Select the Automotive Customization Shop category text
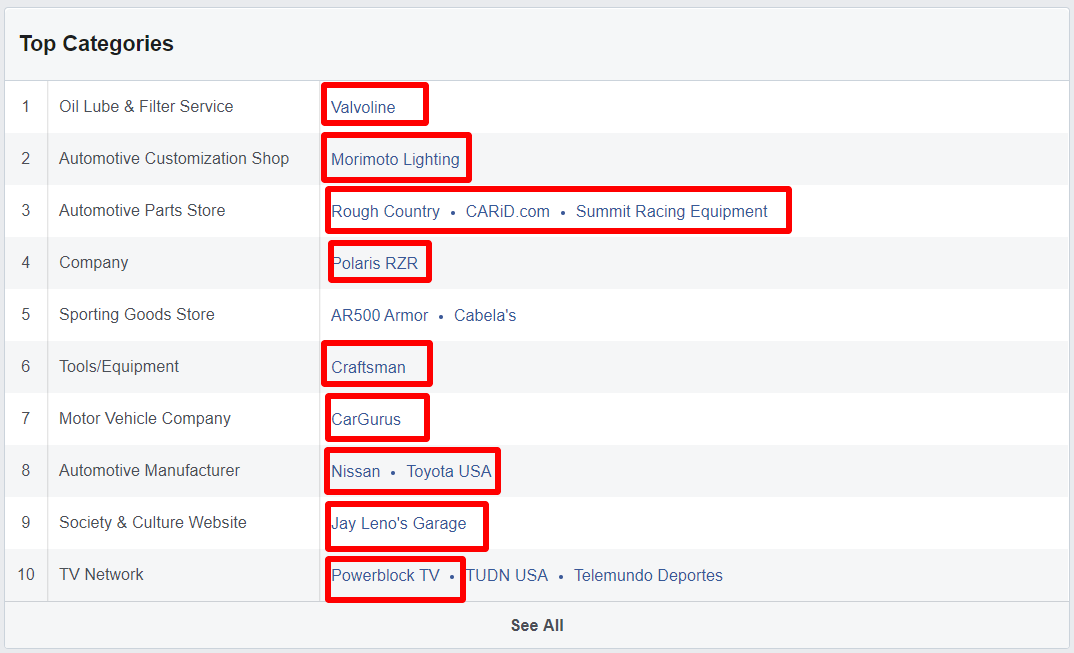Screen dimensions: 1074x653 coord(174,159)
